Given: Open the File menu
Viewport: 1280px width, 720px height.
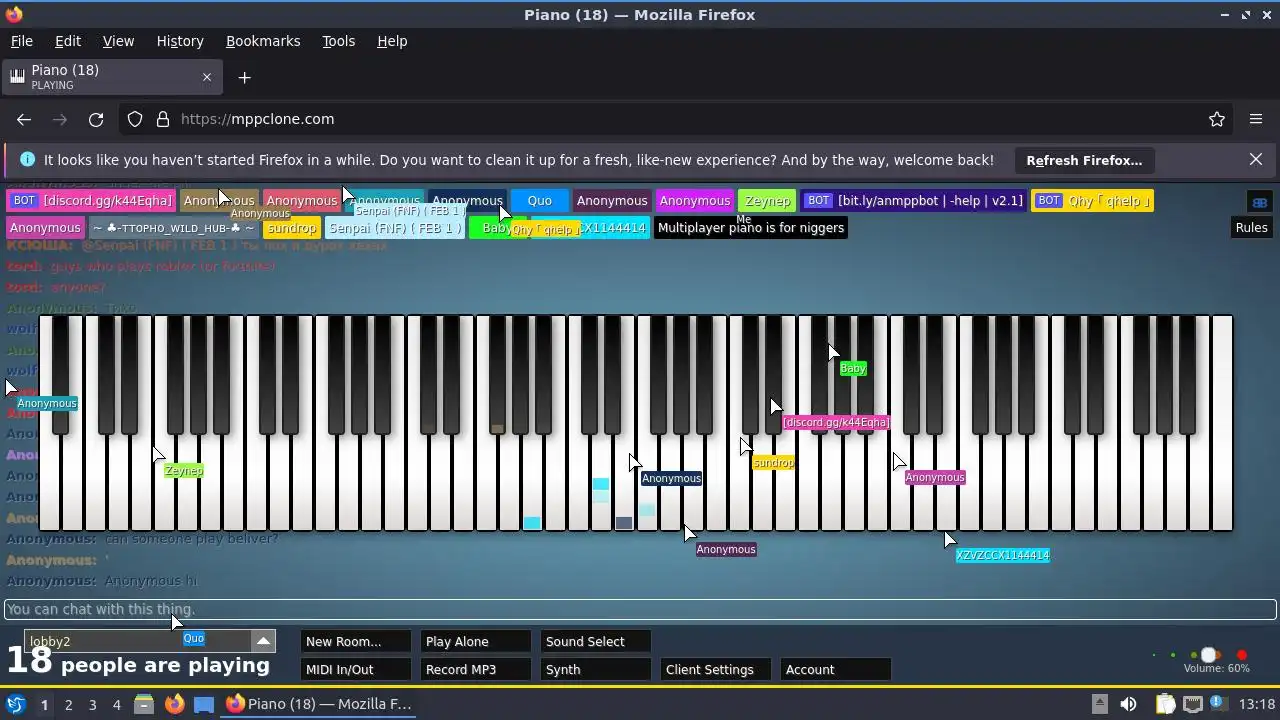Looking at the screenshot, I should pyautogui.click(x=21, y=41).
